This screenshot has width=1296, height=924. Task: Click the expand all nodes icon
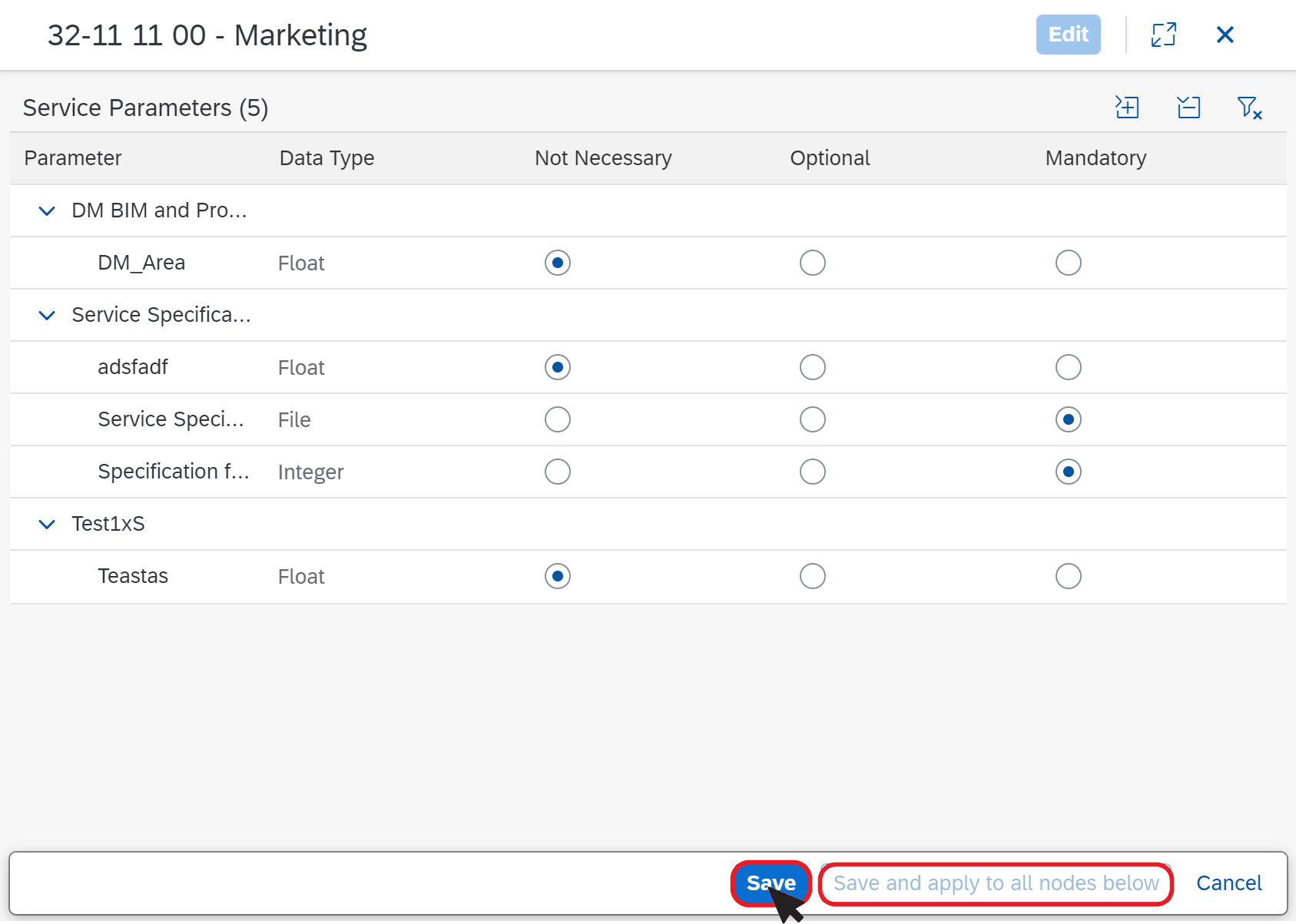point(1127,108)
